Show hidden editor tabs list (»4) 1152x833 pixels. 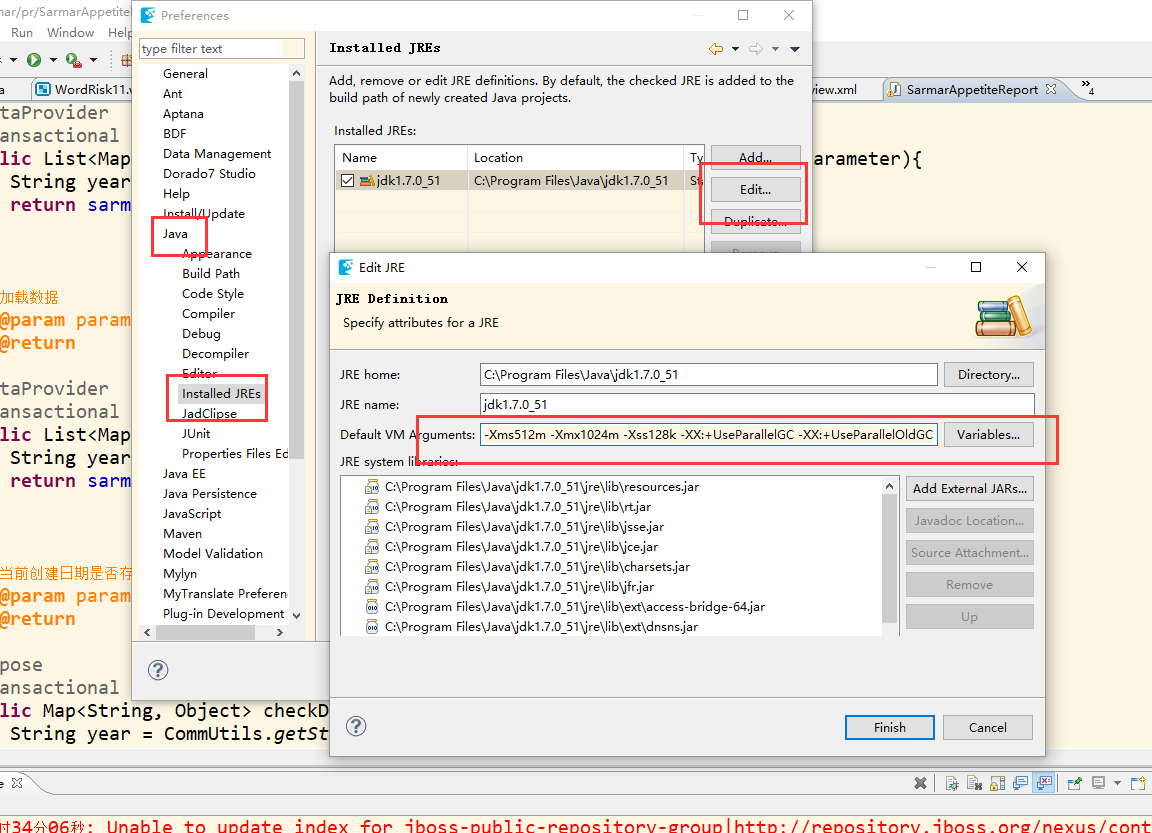click(x=1088, y=87)
